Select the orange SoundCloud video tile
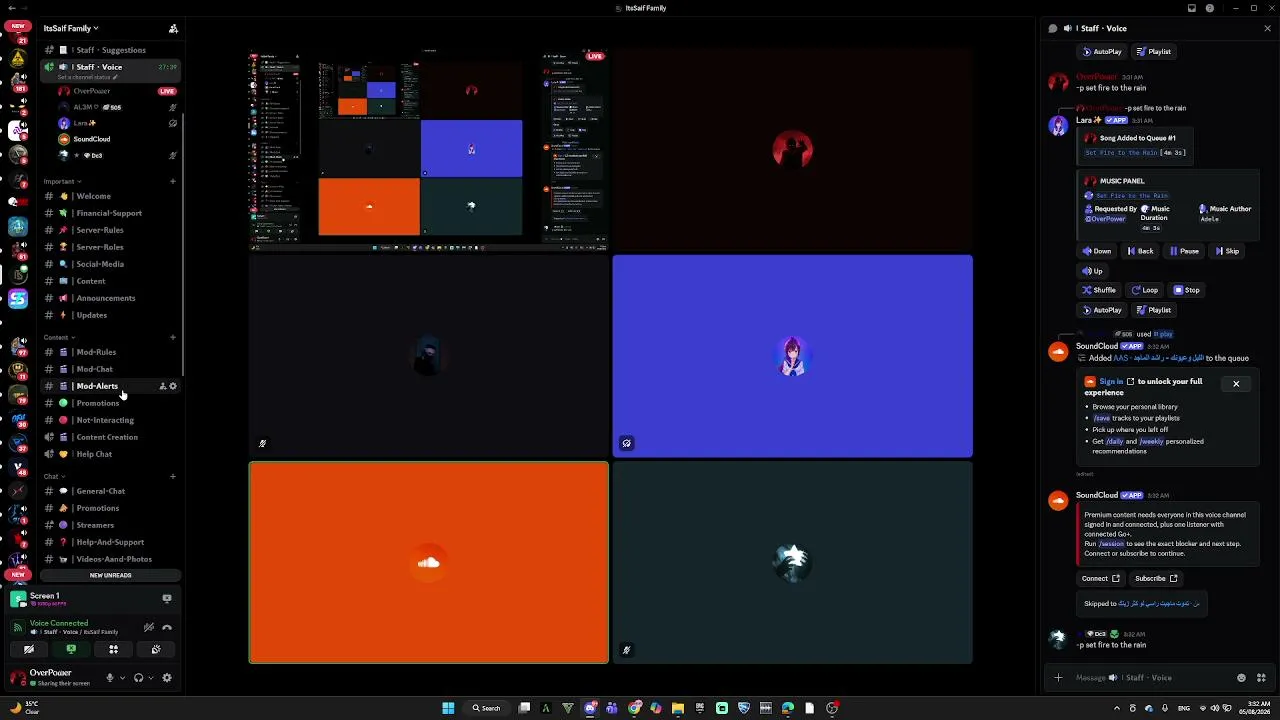This screenshot has width=1280, height=720. (428, 562)
